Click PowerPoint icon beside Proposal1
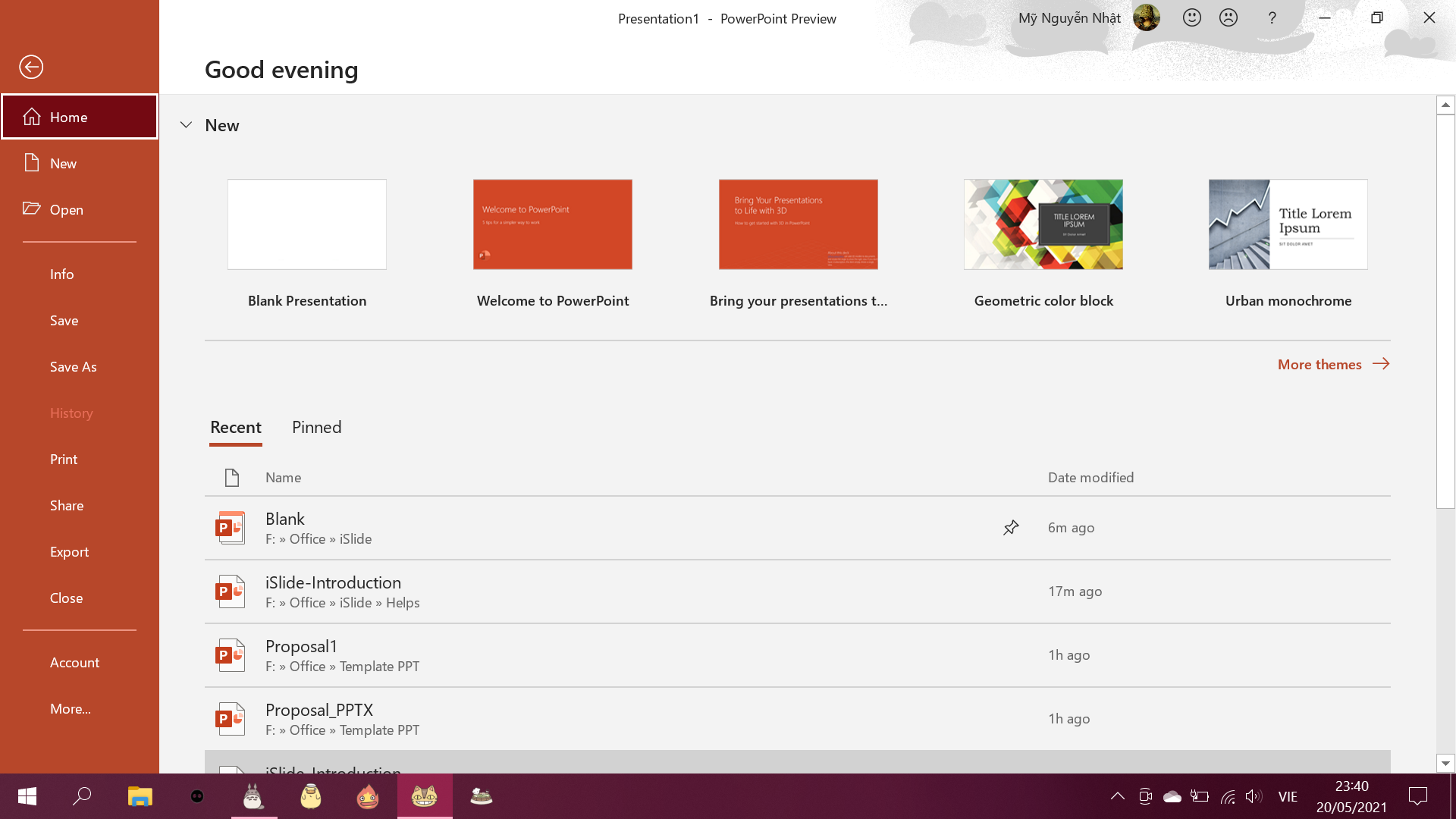 [x=231, y=655]
